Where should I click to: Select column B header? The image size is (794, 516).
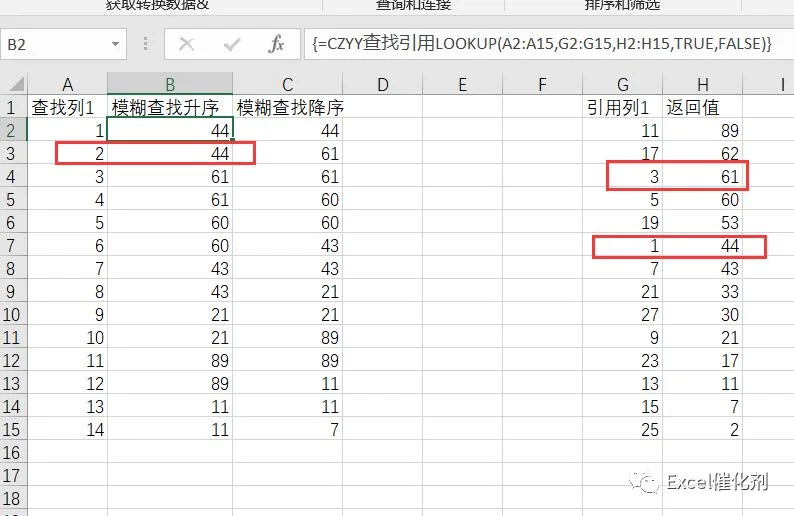click(x=170, y=84)
